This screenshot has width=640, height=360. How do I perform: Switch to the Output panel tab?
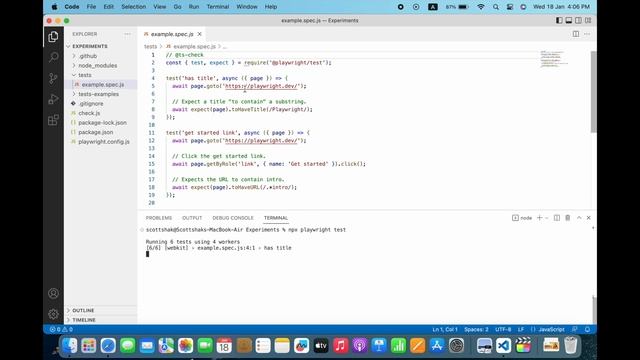(x=192, y=218)
